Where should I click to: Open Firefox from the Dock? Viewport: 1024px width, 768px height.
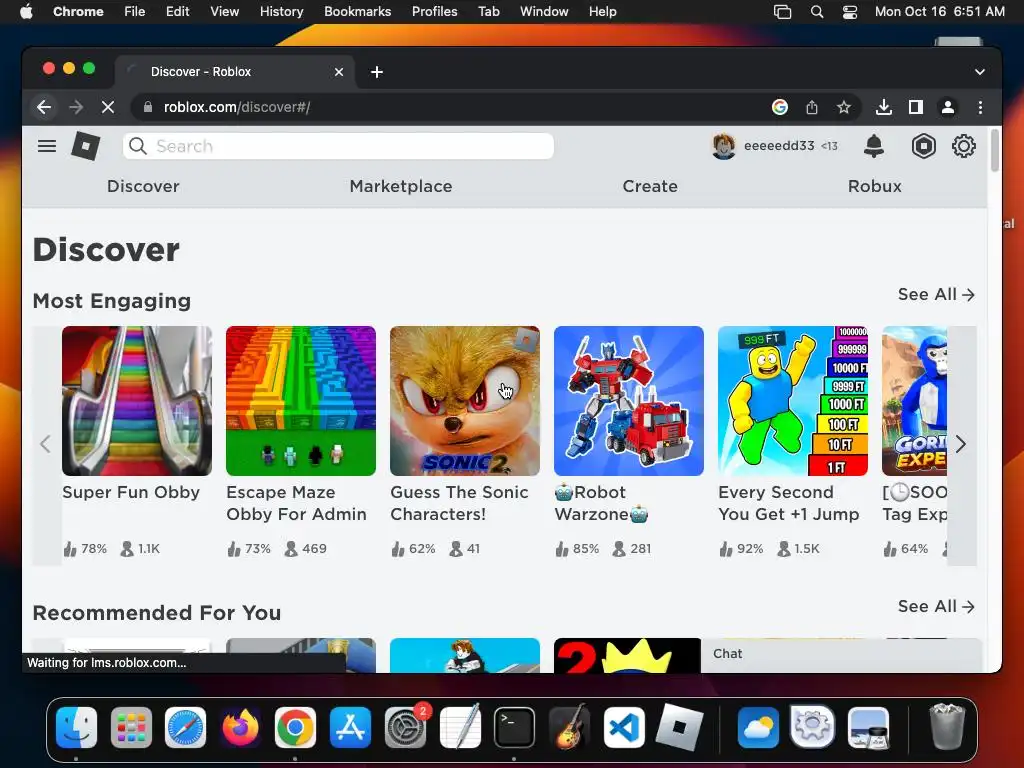[240, 727]
